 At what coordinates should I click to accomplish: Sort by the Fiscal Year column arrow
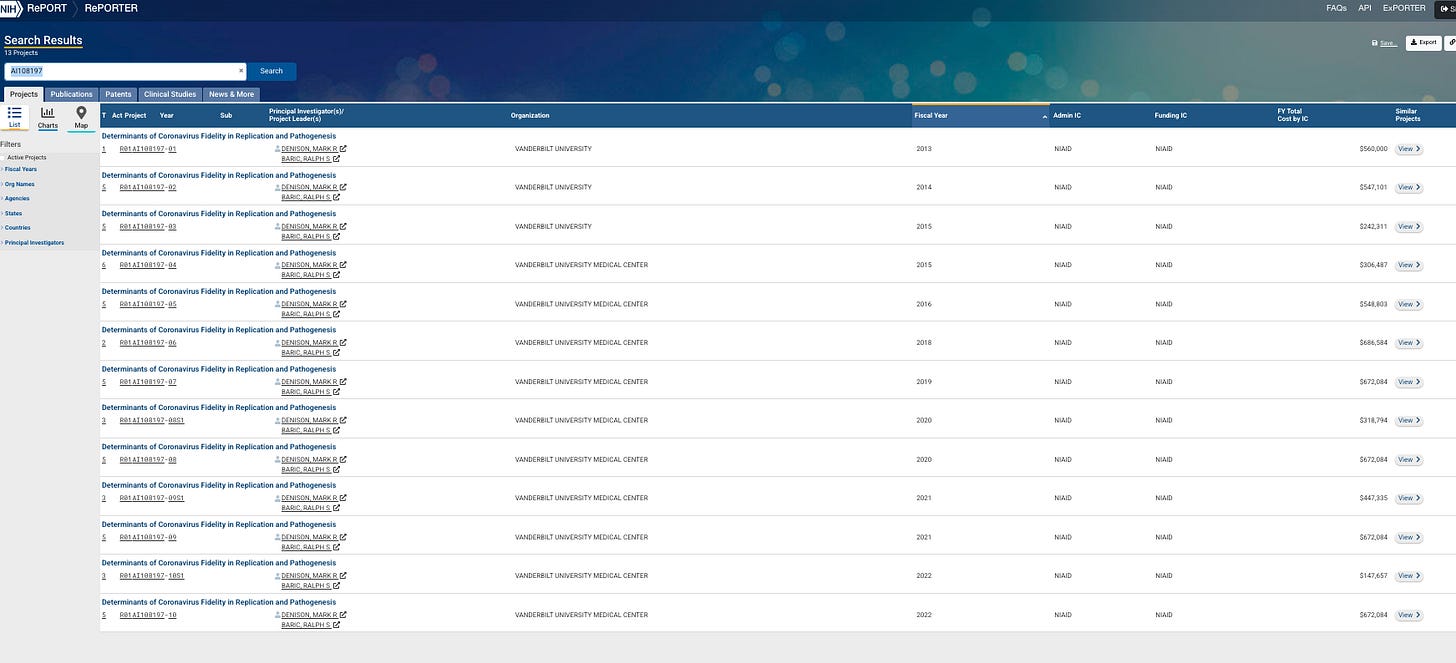(1045, 116)
